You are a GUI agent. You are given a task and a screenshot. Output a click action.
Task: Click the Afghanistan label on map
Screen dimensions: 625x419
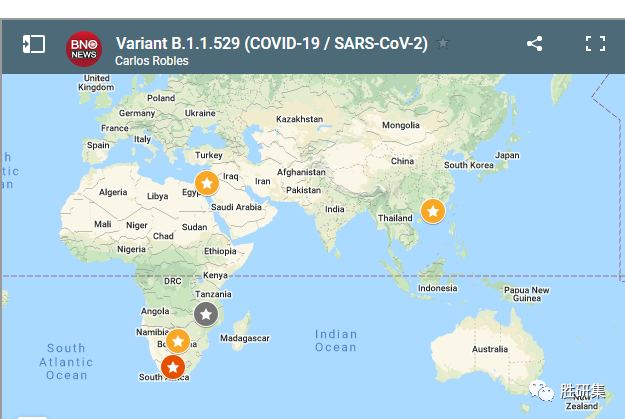(301, 172)
